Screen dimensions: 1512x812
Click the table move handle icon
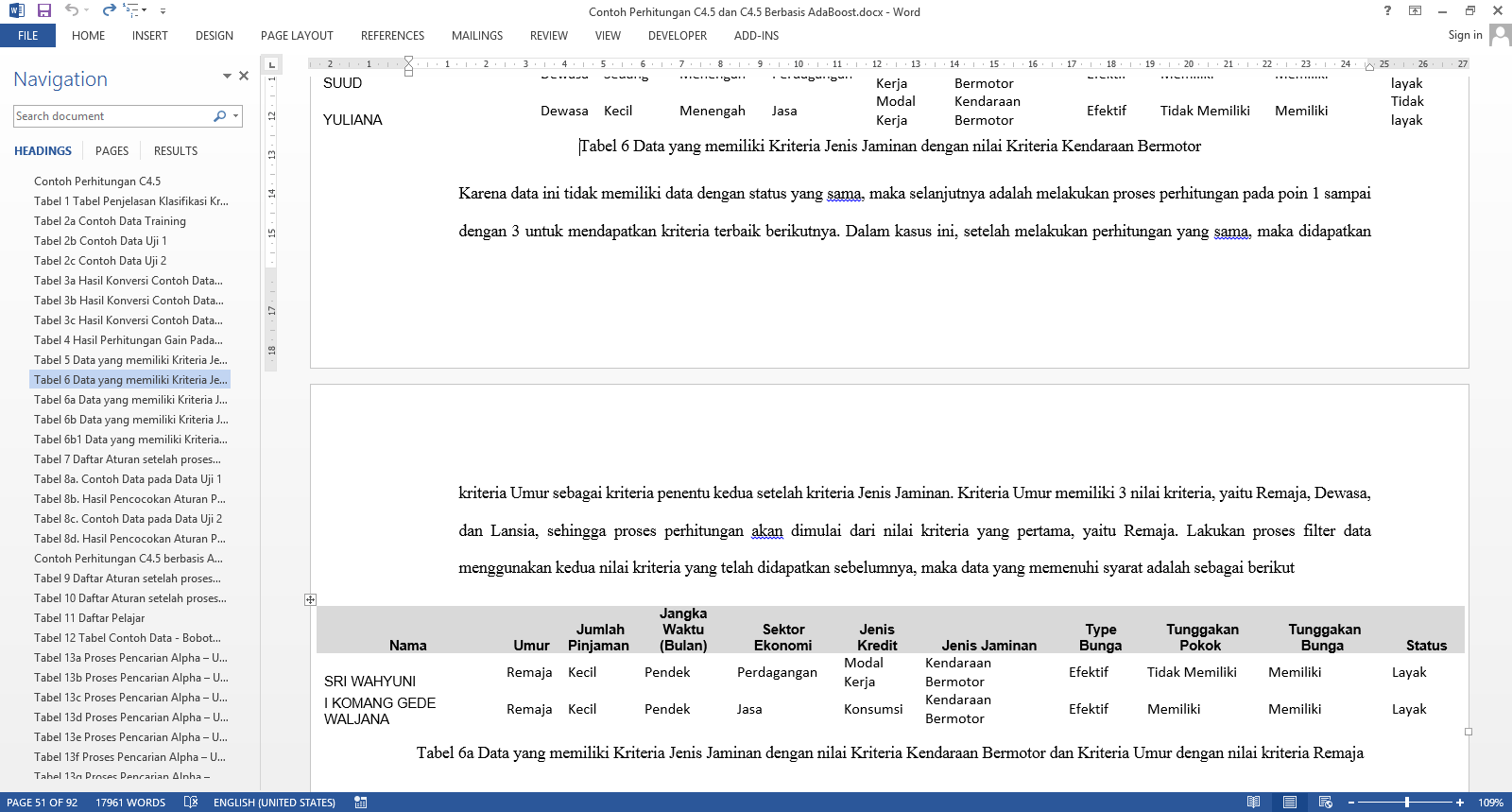pos(310,599)
